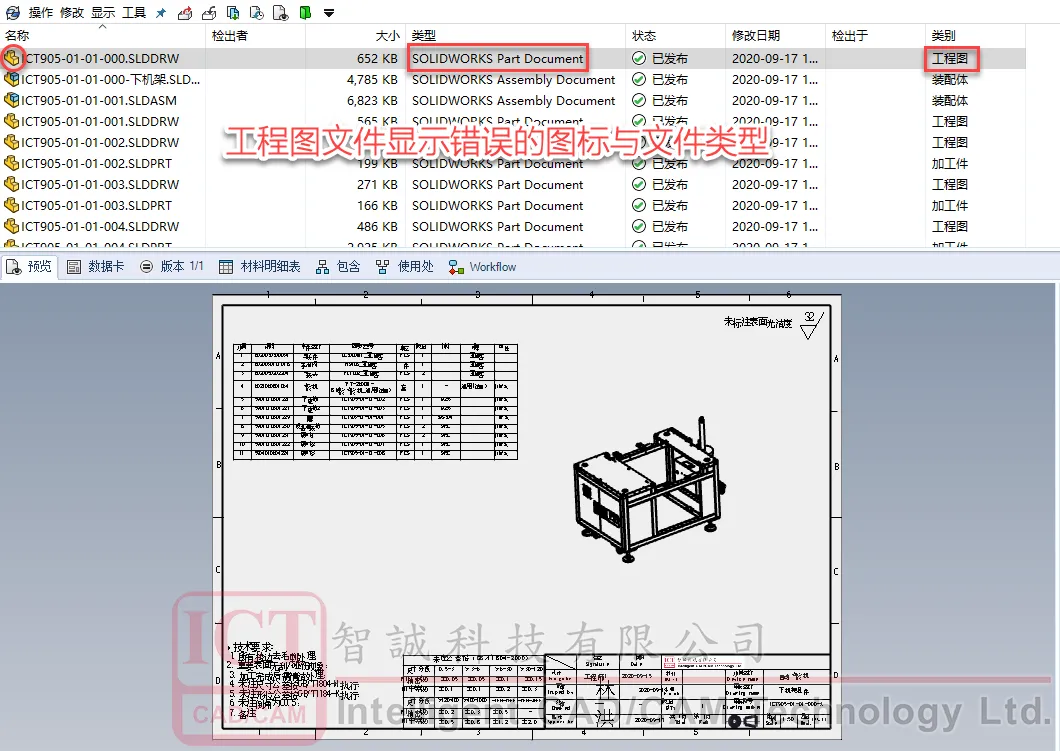Sort files by the 大小 column header
1060x751 pixels.
(387, 36)
